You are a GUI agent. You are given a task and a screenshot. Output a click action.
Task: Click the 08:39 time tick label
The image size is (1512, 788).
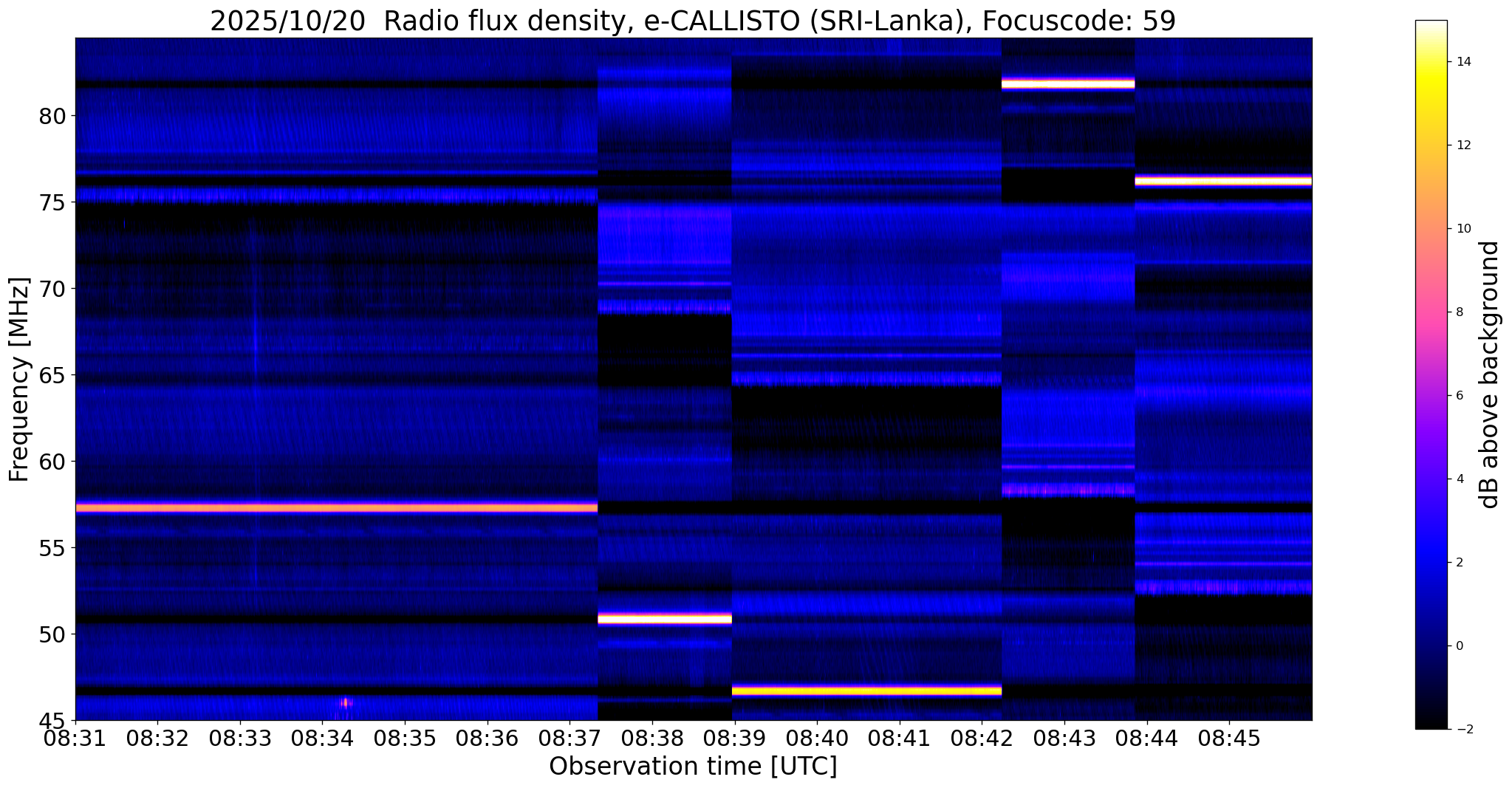click(734, 738)
